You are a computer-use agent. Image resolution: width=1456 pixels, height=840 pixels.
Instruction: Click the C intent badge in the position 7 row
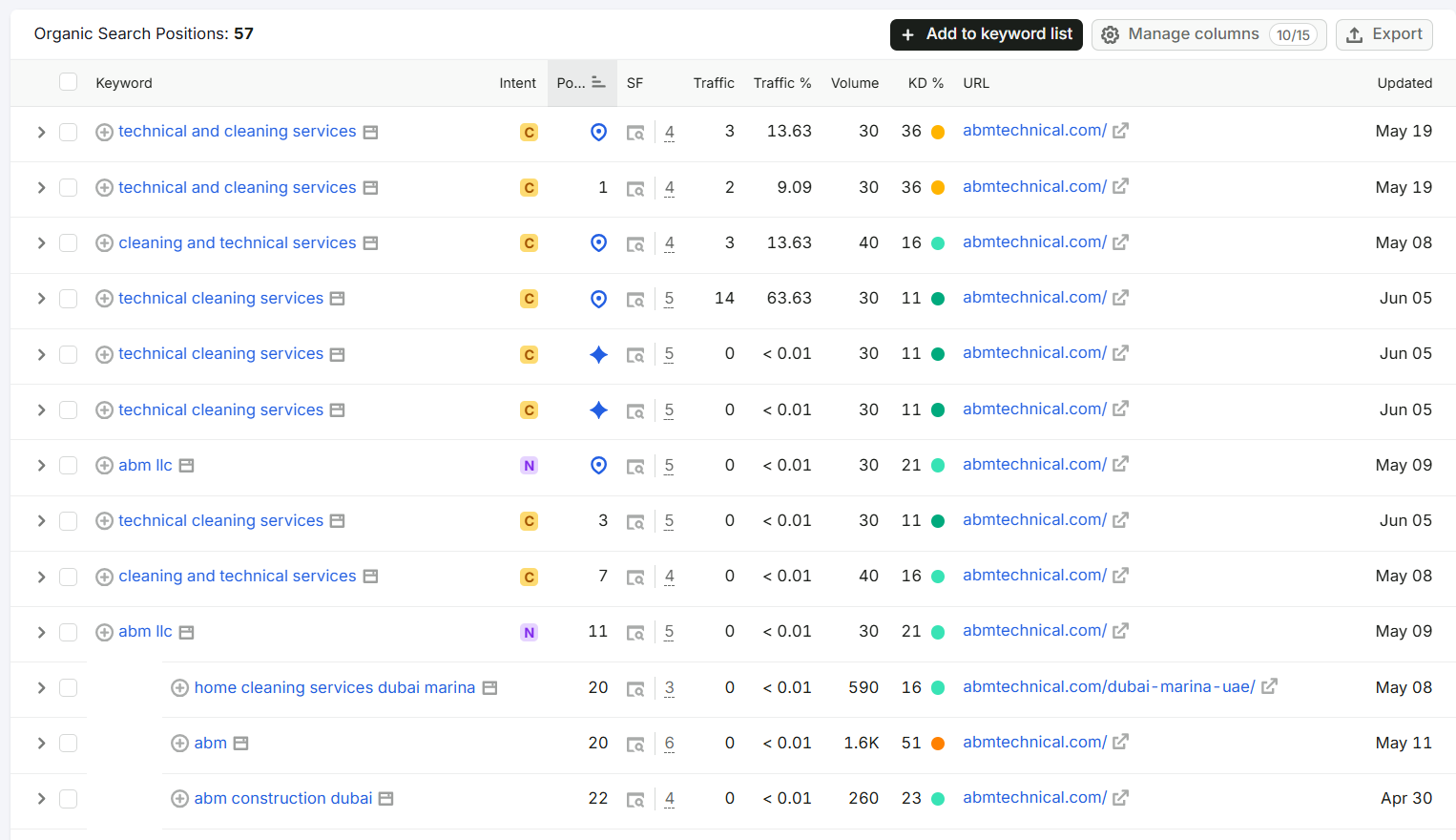[529, 577]
